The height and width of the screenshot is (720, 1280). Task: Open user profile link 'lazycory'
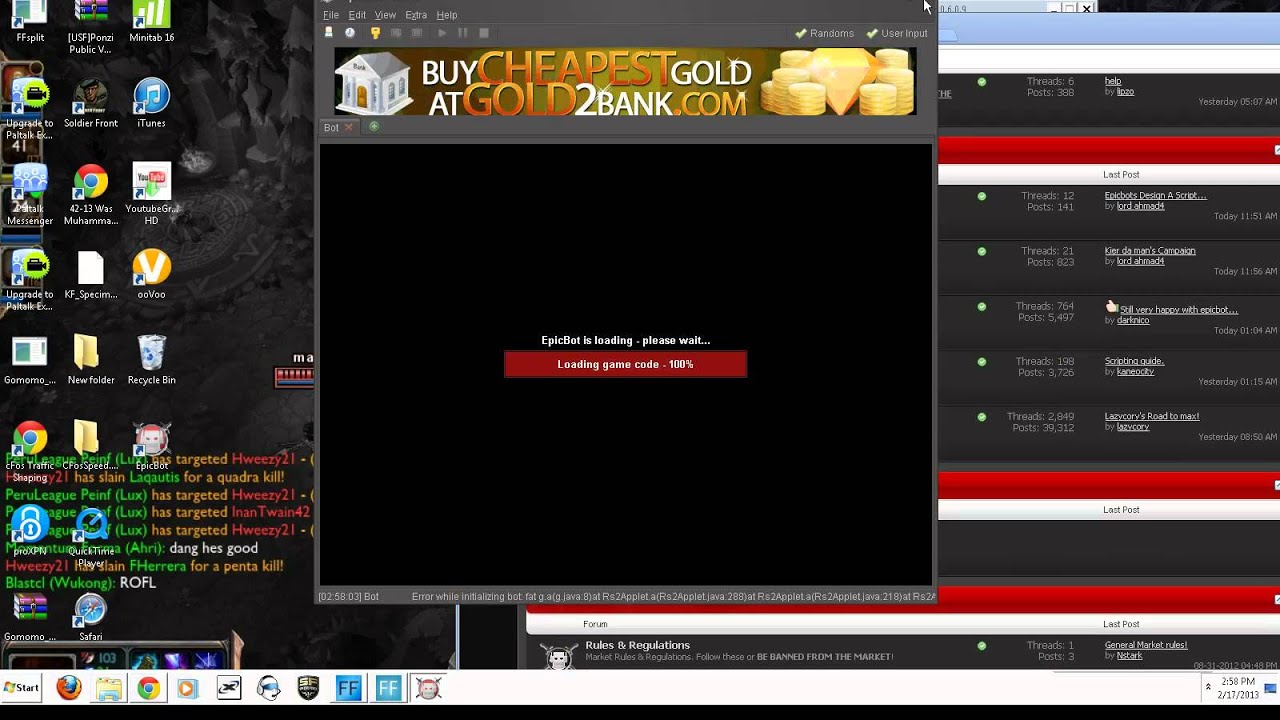[1133, 427]
